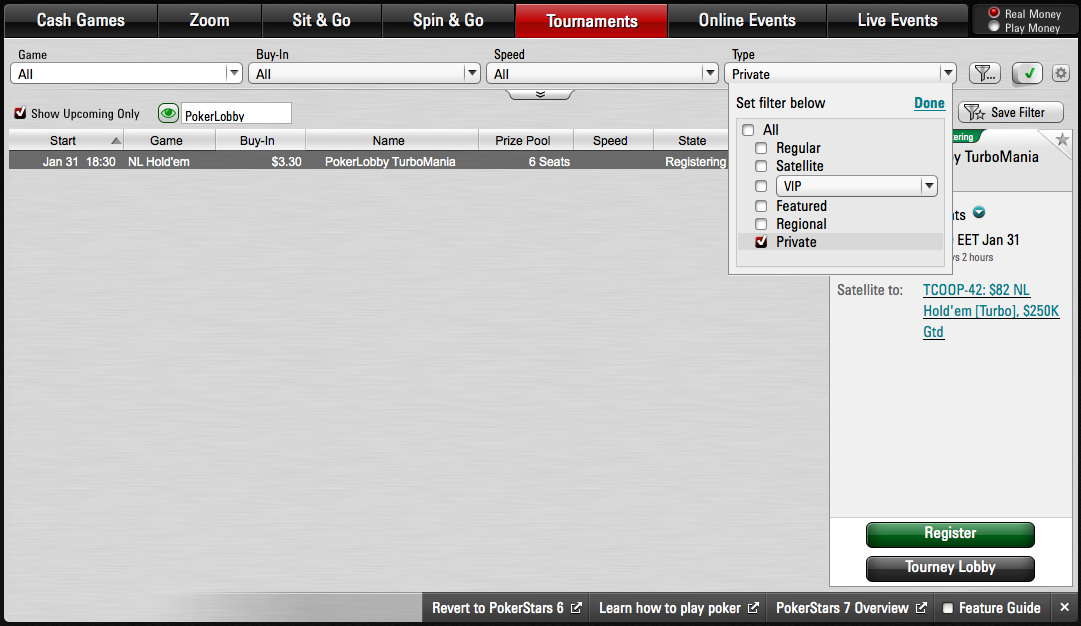Check the Satellite type checkbox
Image resolution: width=1081 pixels, height=626 pixels.
pyautogui.click(x=761, y=165)
